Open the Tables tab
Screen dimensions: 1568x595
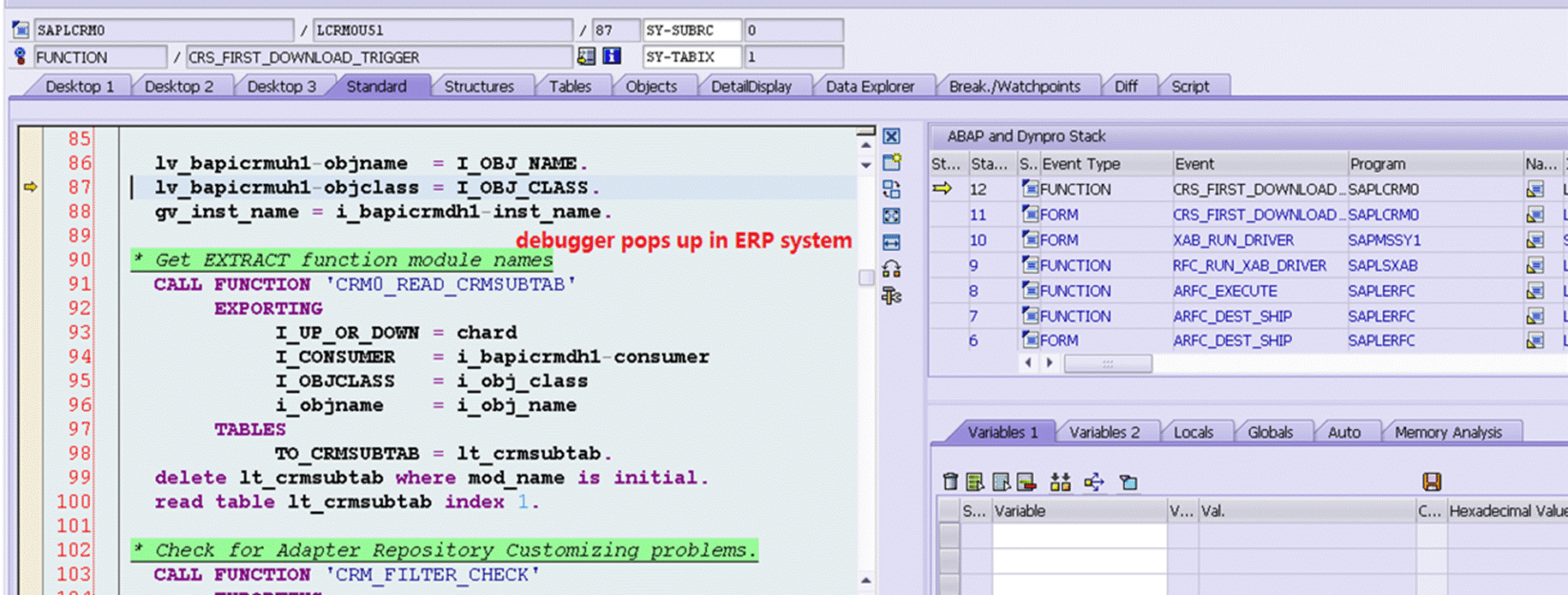[x=570, y=86]
